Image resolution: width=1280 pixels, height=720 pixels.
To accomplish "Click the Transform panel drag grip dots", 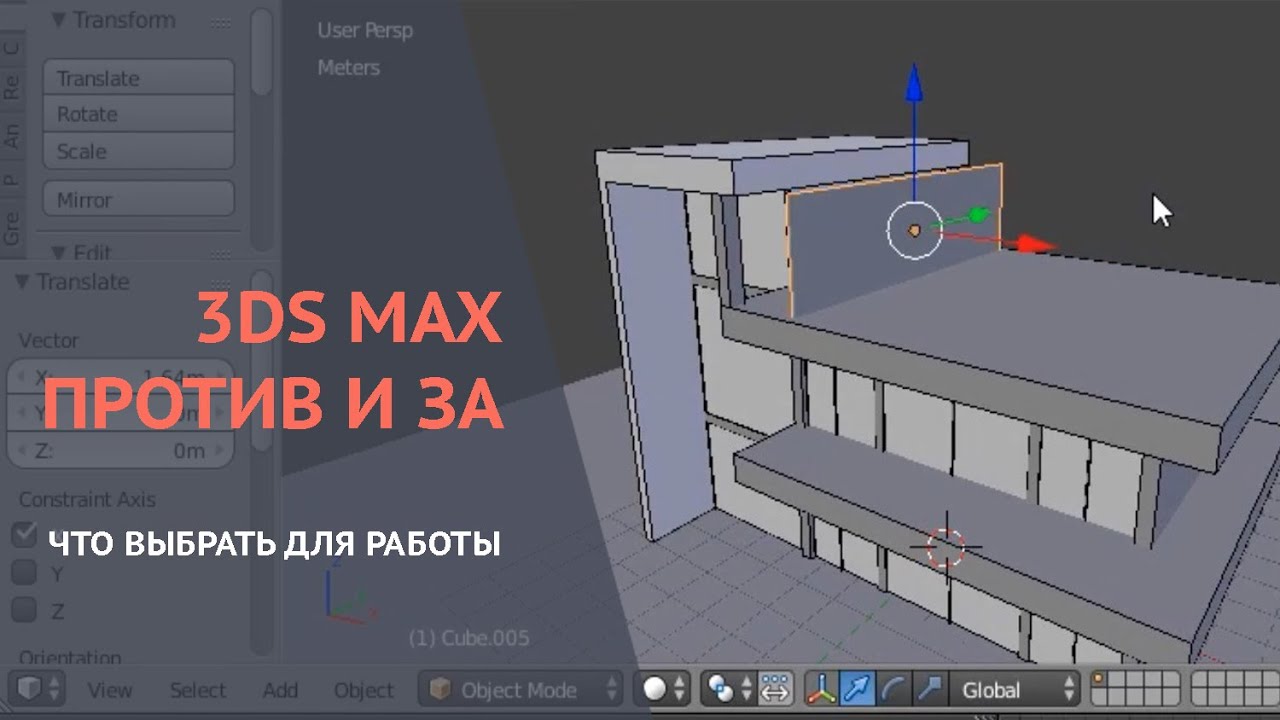I will point(223,21).
